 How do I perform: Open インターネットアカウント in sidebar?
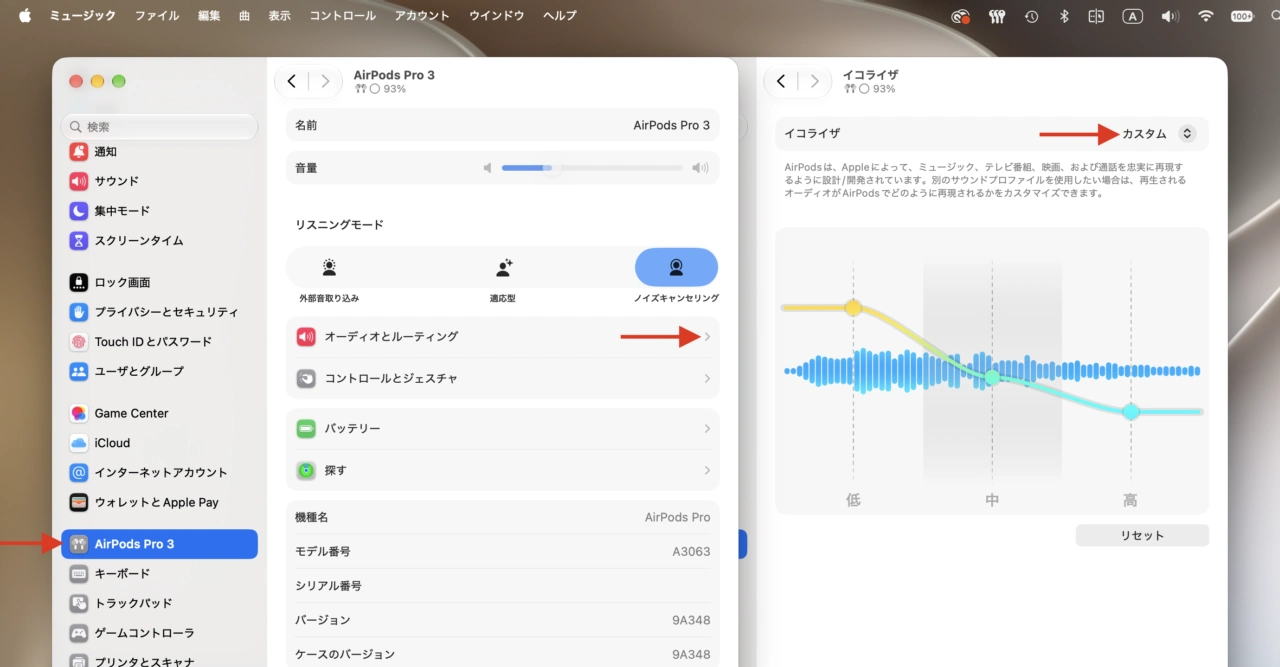[160, 472]
